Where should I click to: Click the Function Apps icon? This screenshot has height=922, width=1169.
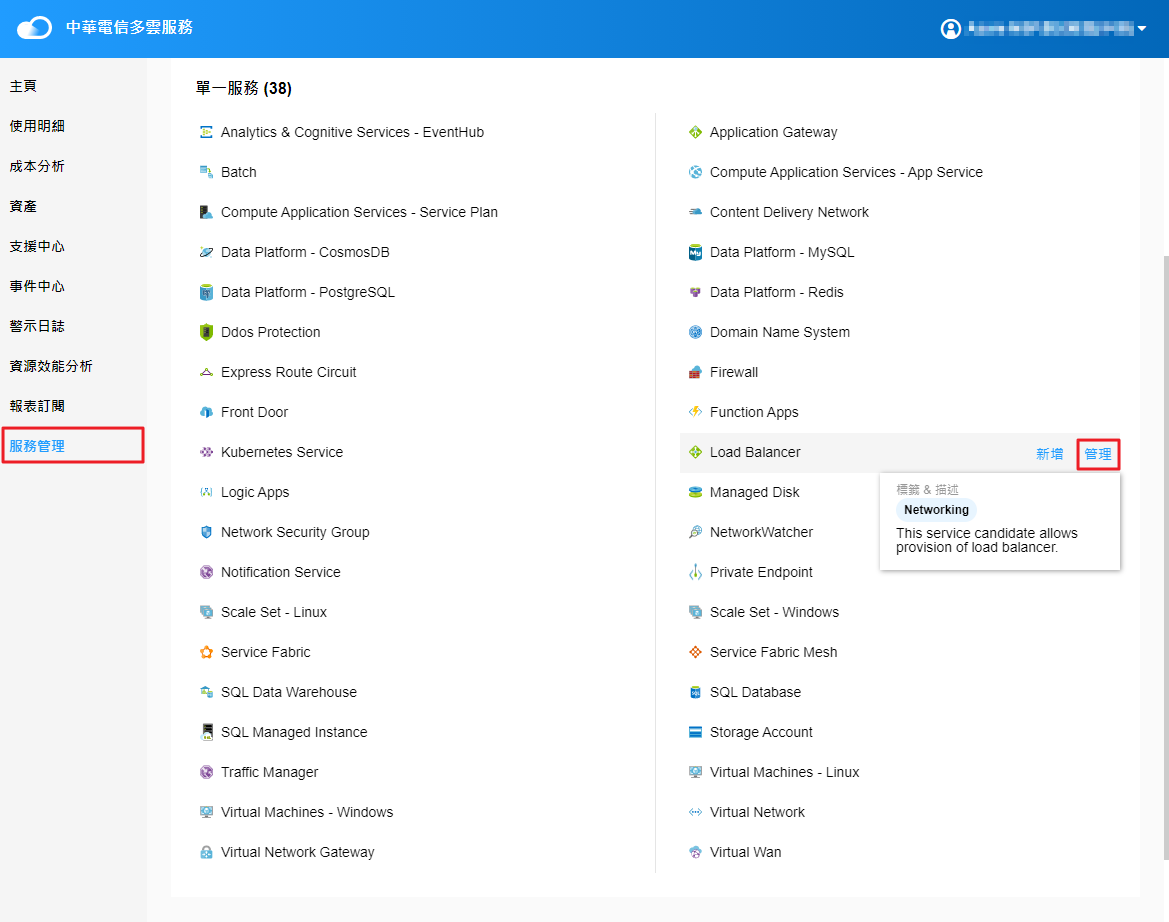[x=696, y=412]
